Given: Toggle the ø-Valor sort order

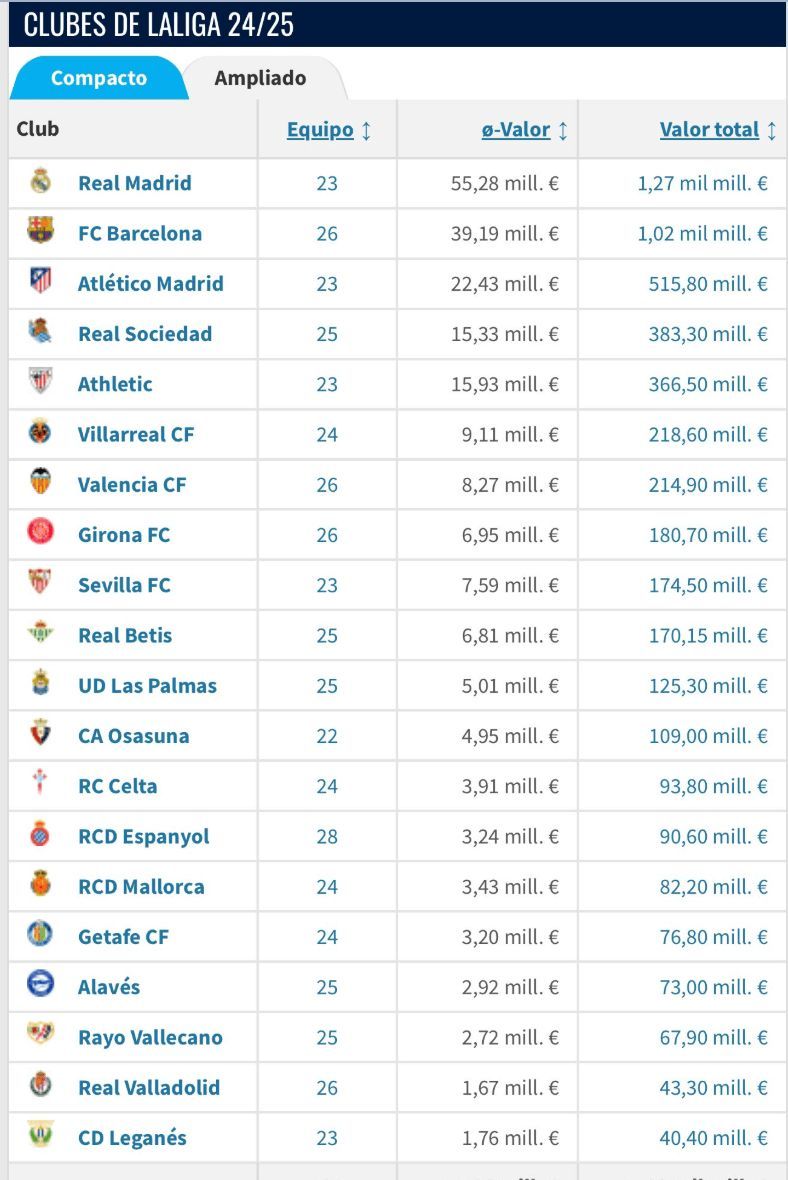Looking at the screenshot, I should tap(516, 129).
